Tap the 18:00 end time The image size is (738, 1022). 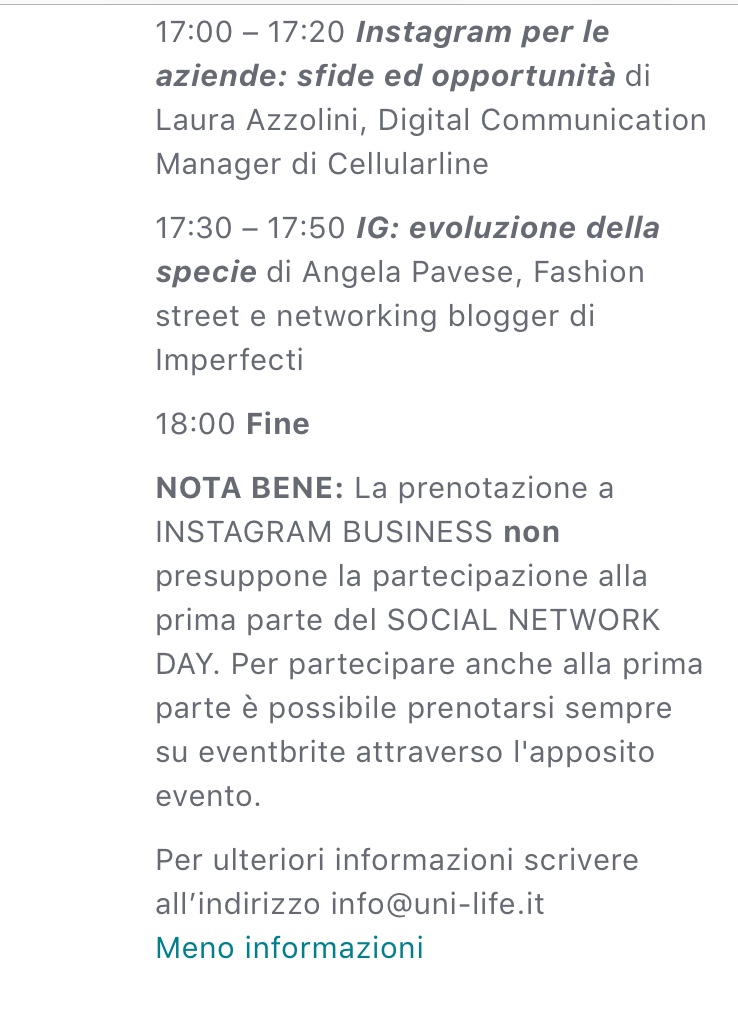(196, 424)
